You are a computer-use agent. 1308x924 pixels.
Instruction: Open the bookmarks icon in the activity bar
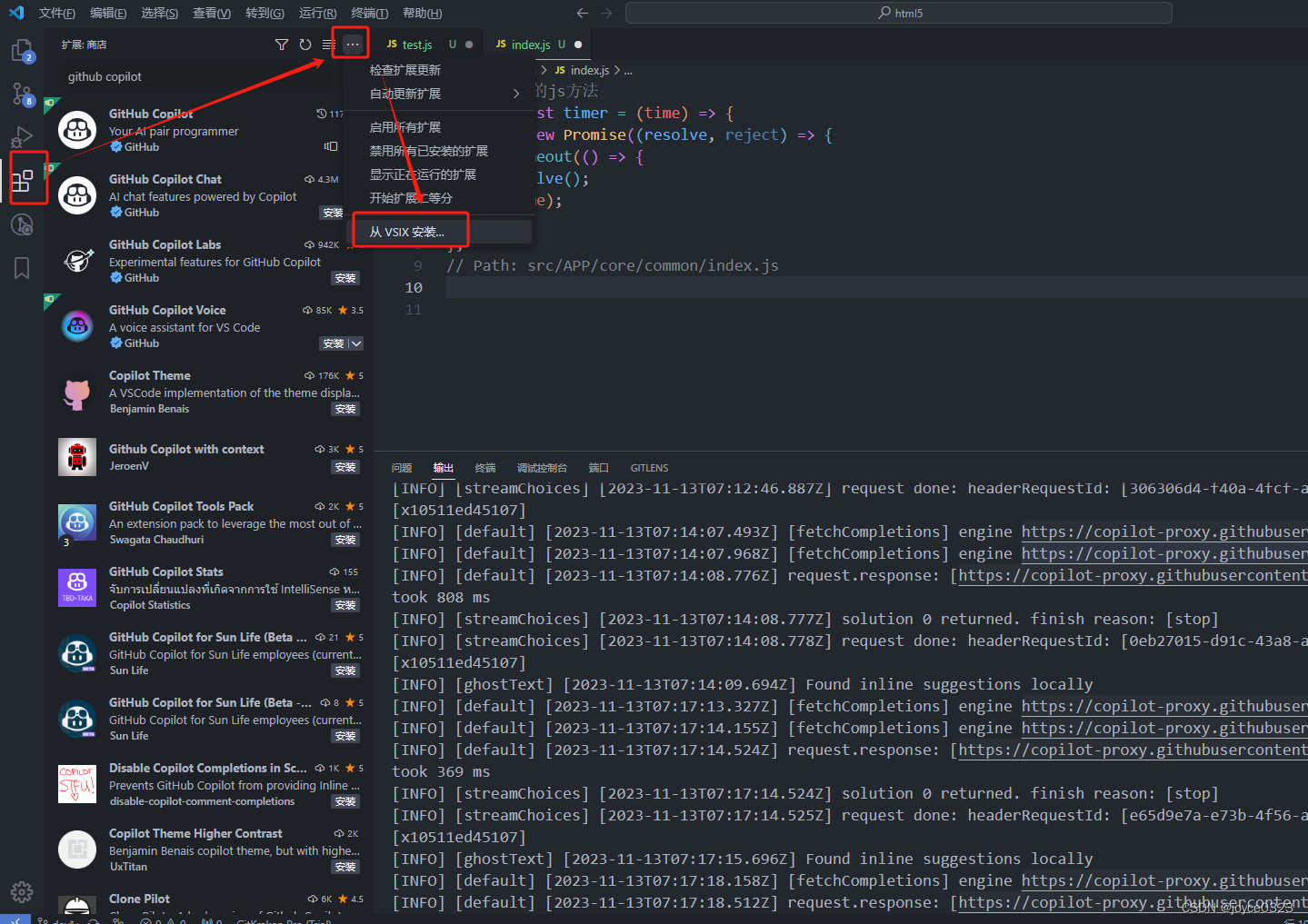tap(22, 267)
